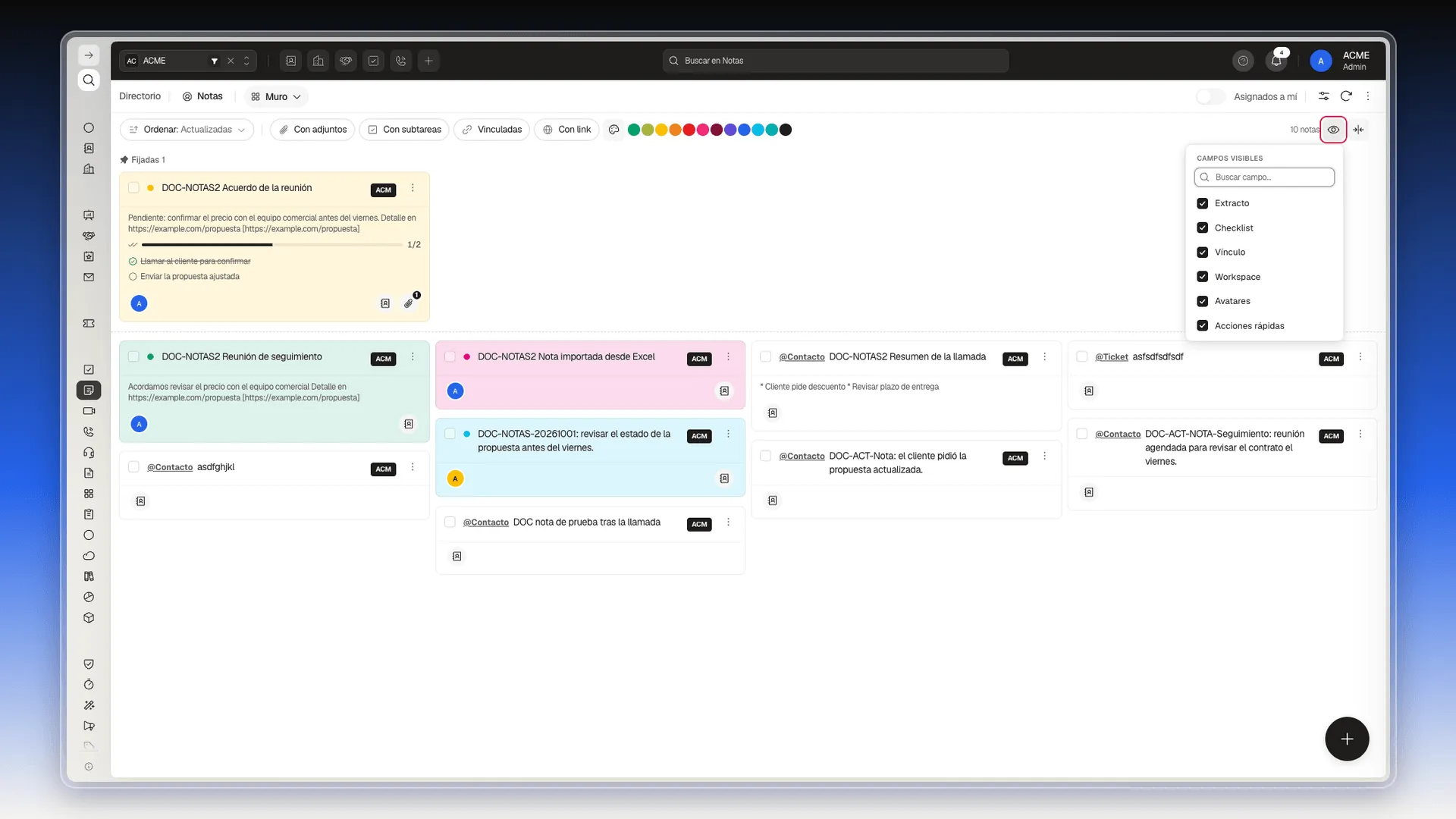The height and width of the screenshot is (819, 1456).
Task: Select checkbox on Nota importada desde Excel card
Action: (x=450, y=356)
